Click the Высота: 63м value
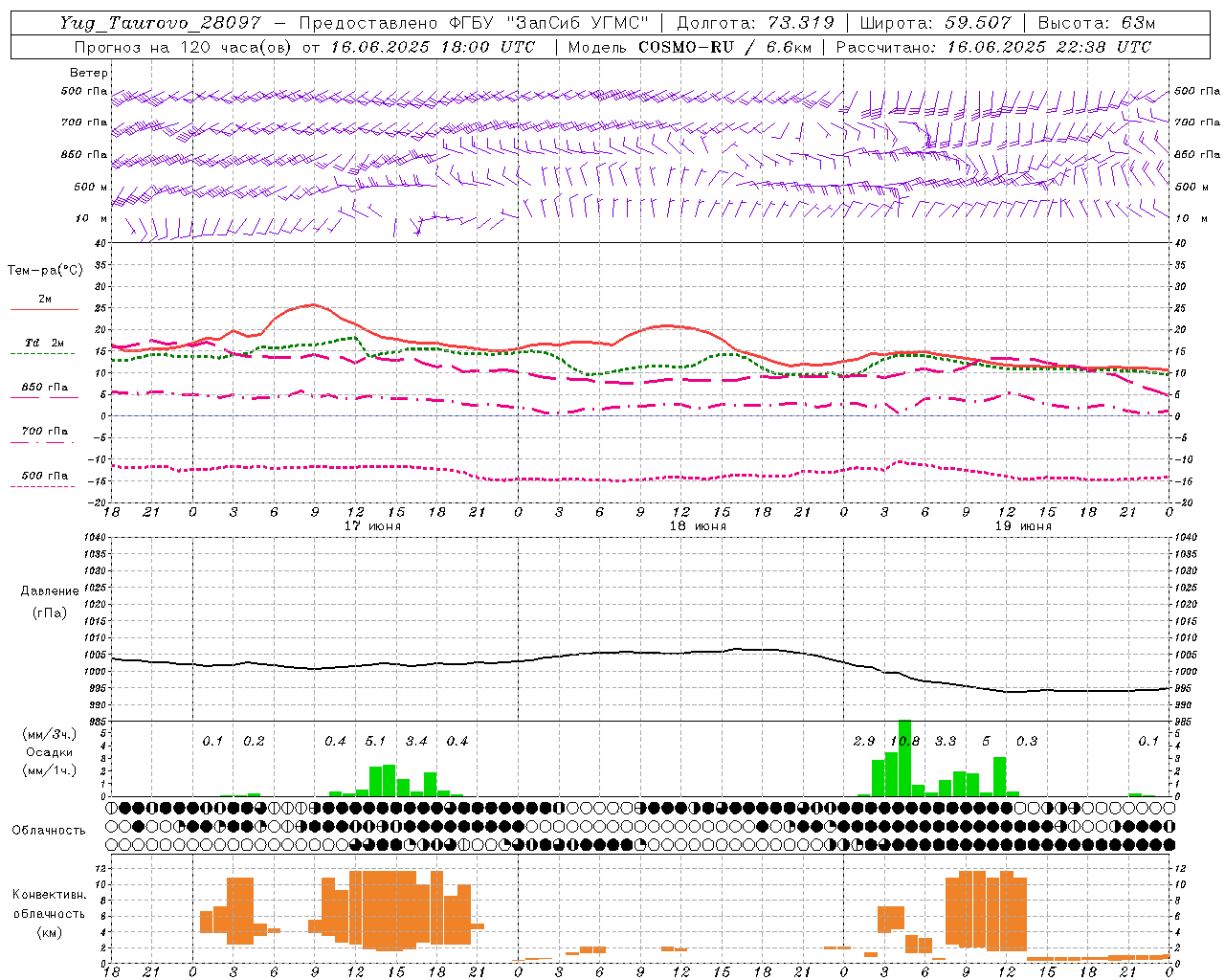The width and height of the screenshot is (1225, 980). [1096, 23]
